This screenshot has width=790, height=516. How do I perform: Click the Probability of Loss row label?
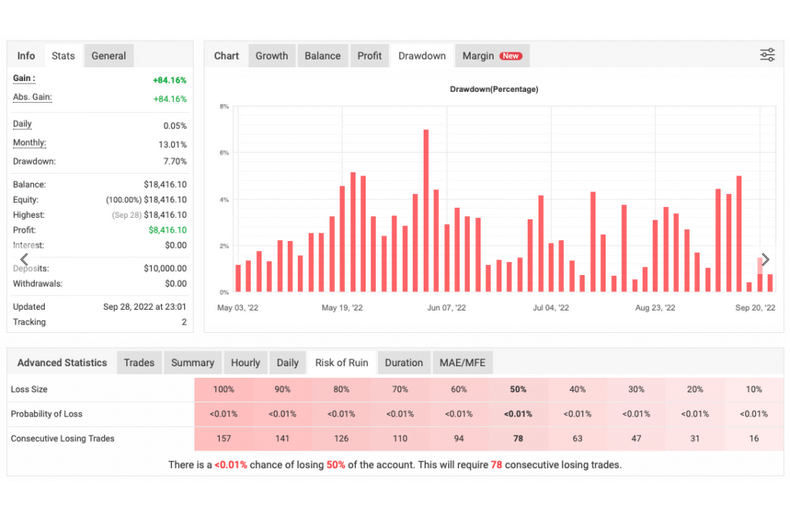click(x=46, y=414)
